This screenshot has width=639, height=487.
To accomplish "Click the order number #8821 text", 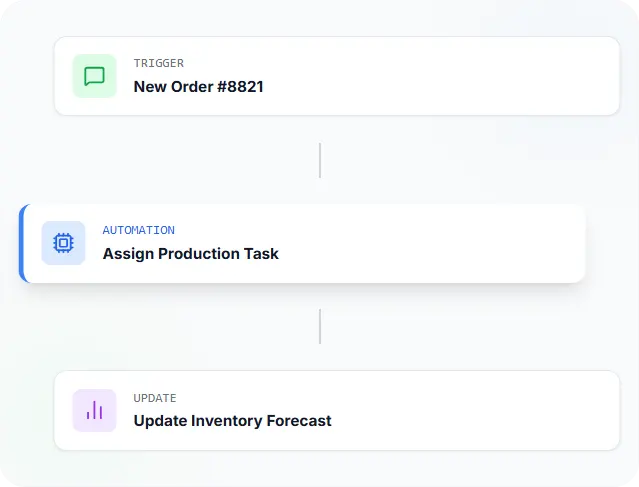I will pyautogui.click(x=237, y=87).
